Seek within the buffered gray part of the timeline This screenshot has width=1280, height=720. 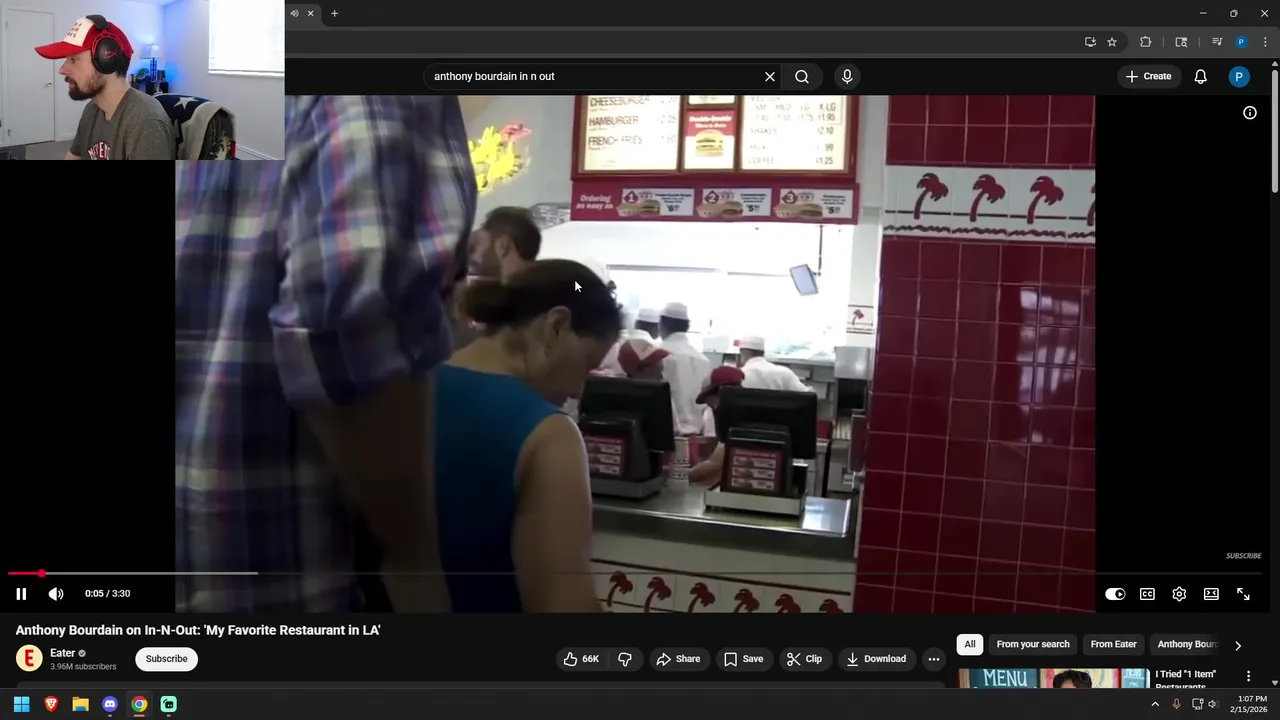(x=150, y=573)
